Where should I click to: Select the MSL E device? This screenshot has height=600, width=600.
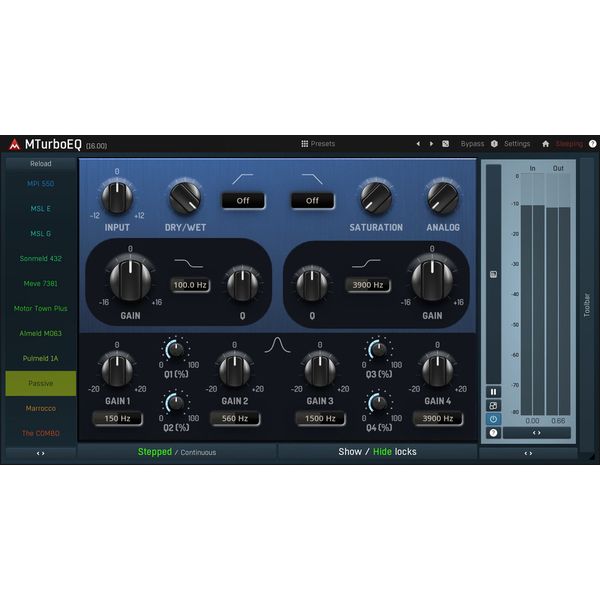point(41,209)
